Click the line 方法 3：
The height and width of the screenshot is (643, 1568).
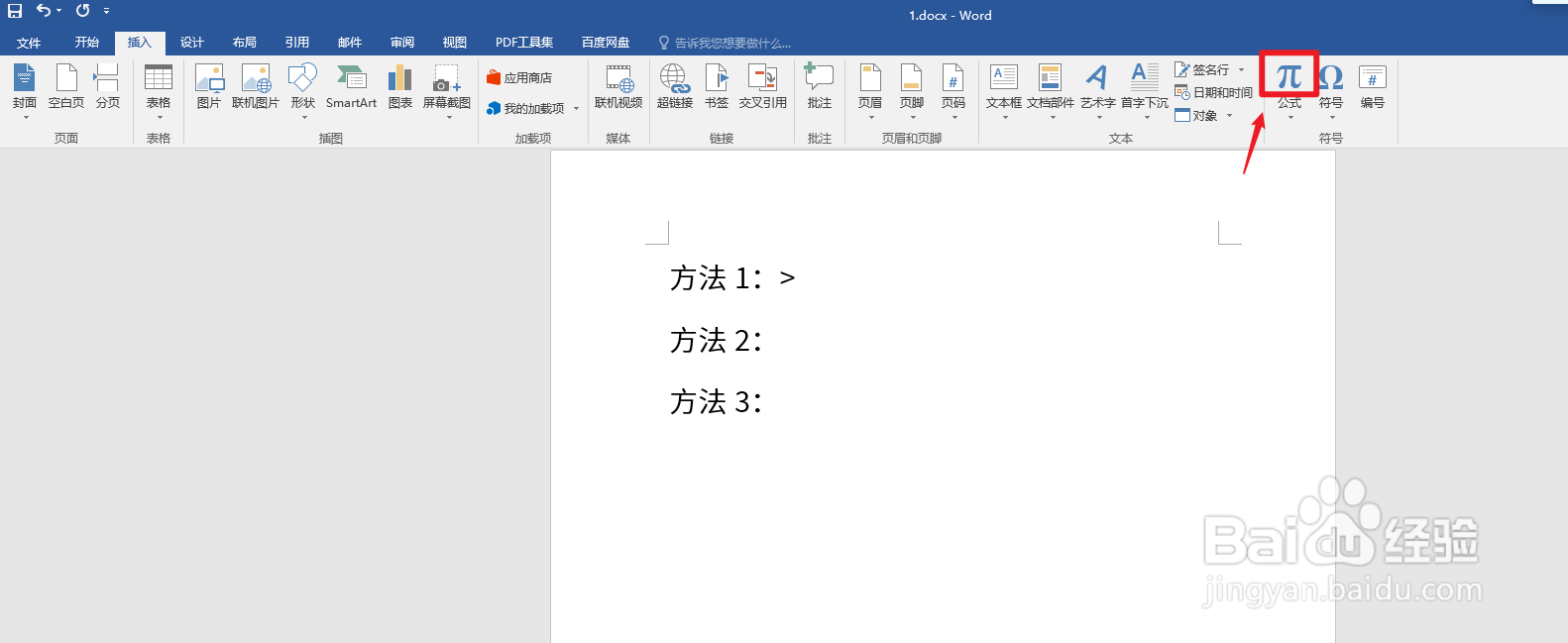point(717,402)
